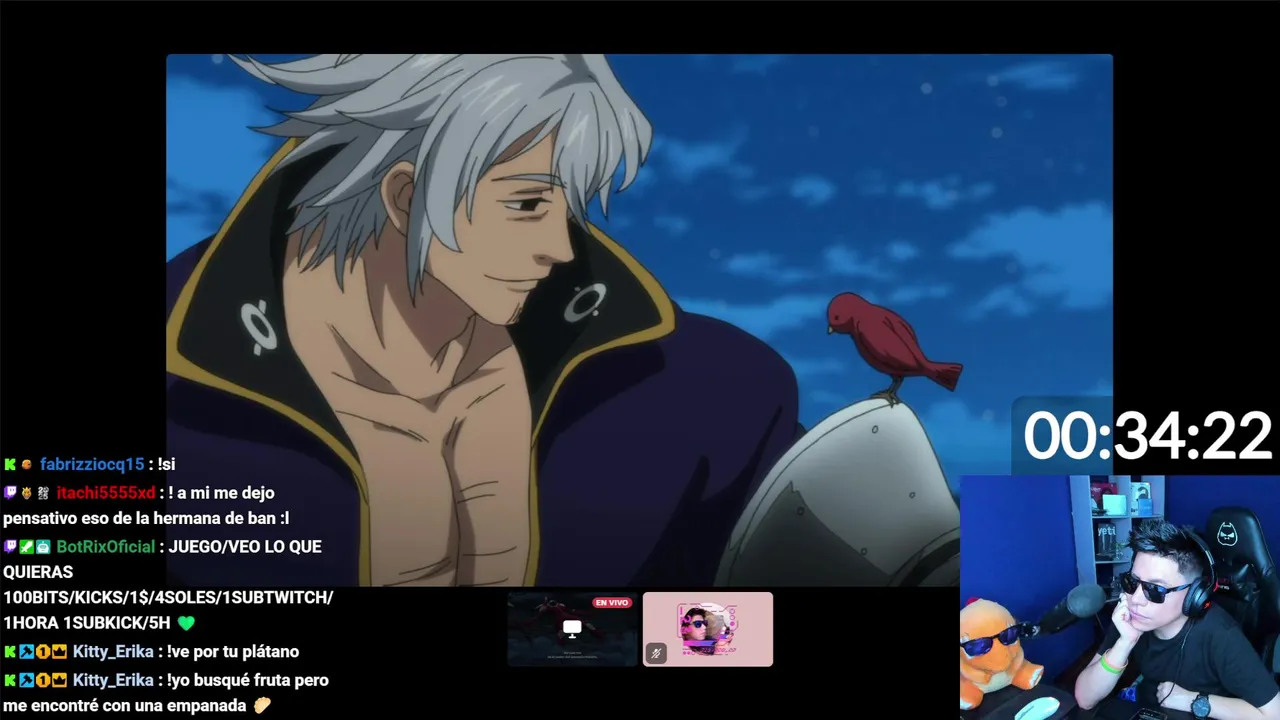Image resolution: width=1280 pixels, height=720 pixels.
Task: Click the robot bot badge beside BotRixOficial
Action: (x=43, y=546)
